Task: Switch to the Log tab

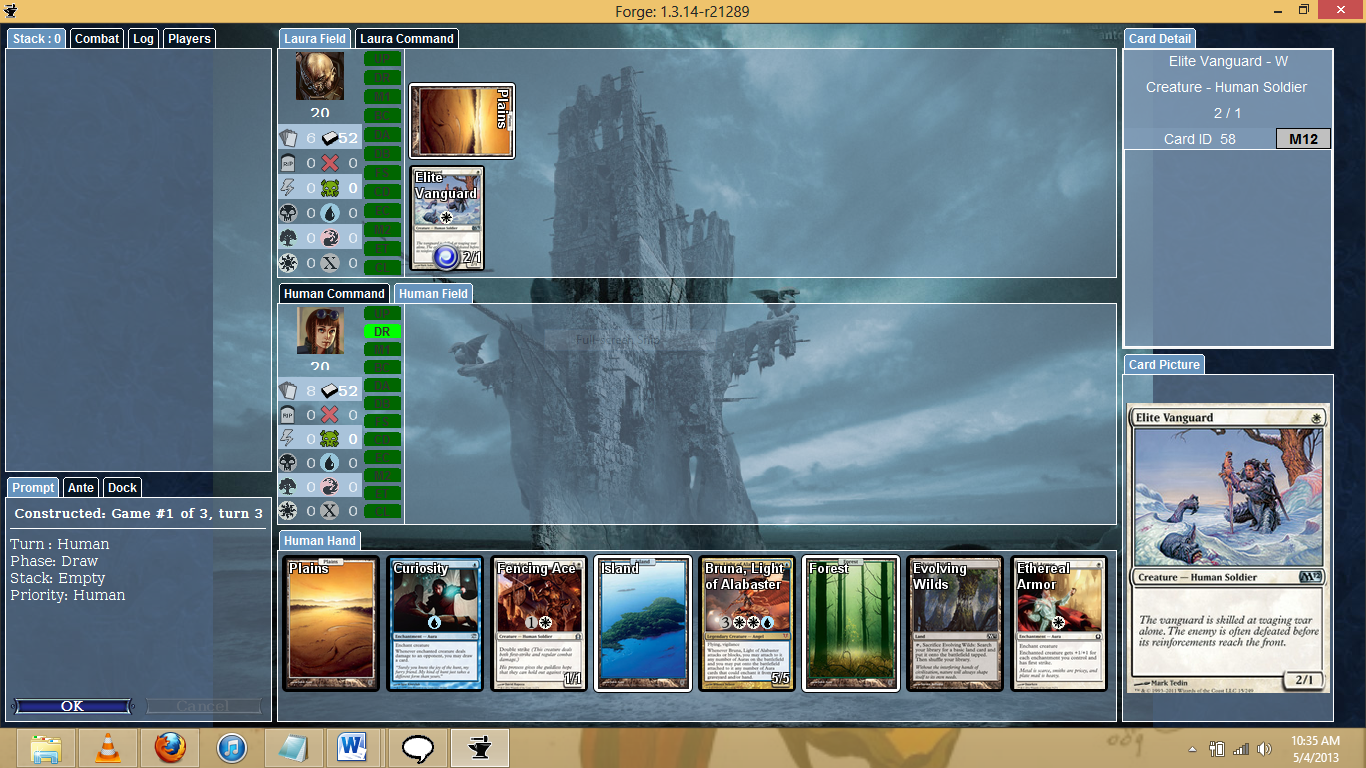Action: click(144, 39)
